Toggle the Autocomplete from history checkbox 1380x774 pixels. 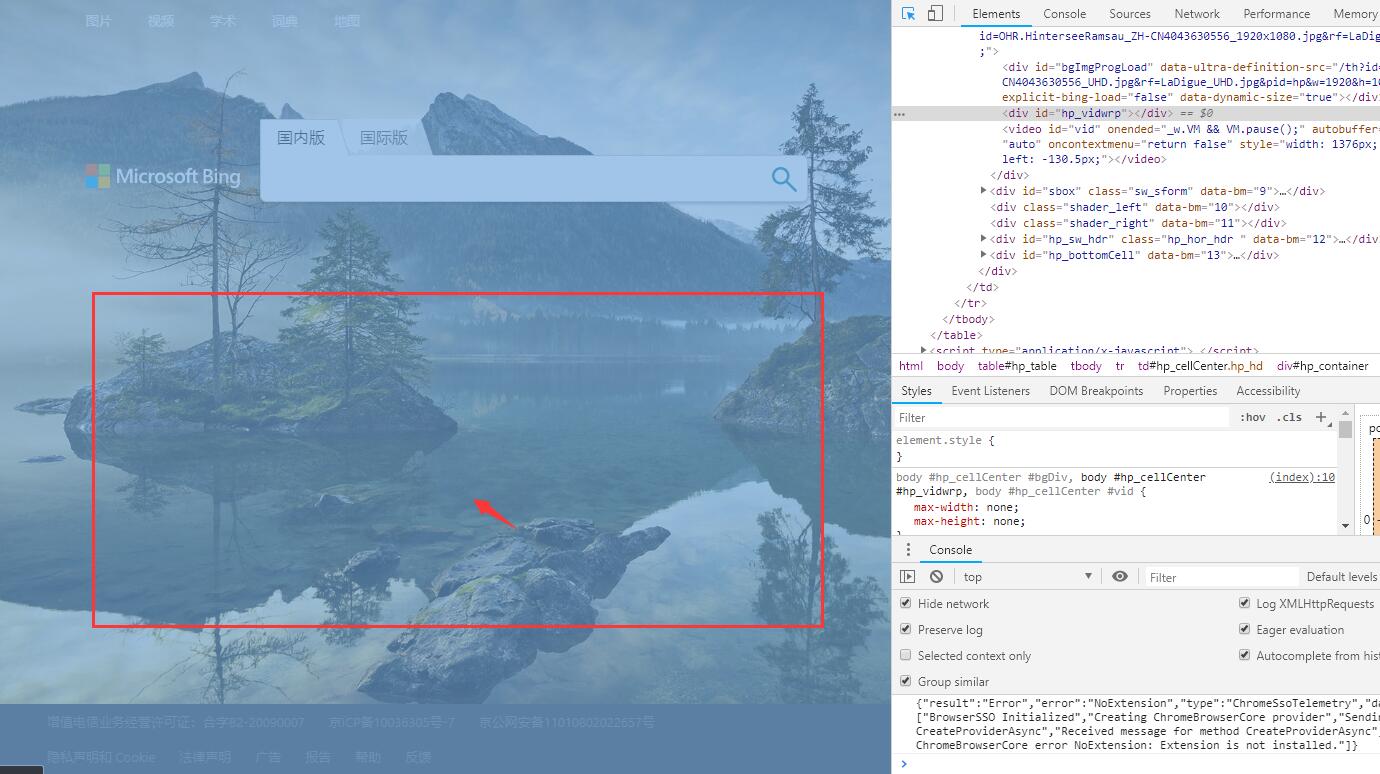tap(1244, 655)
